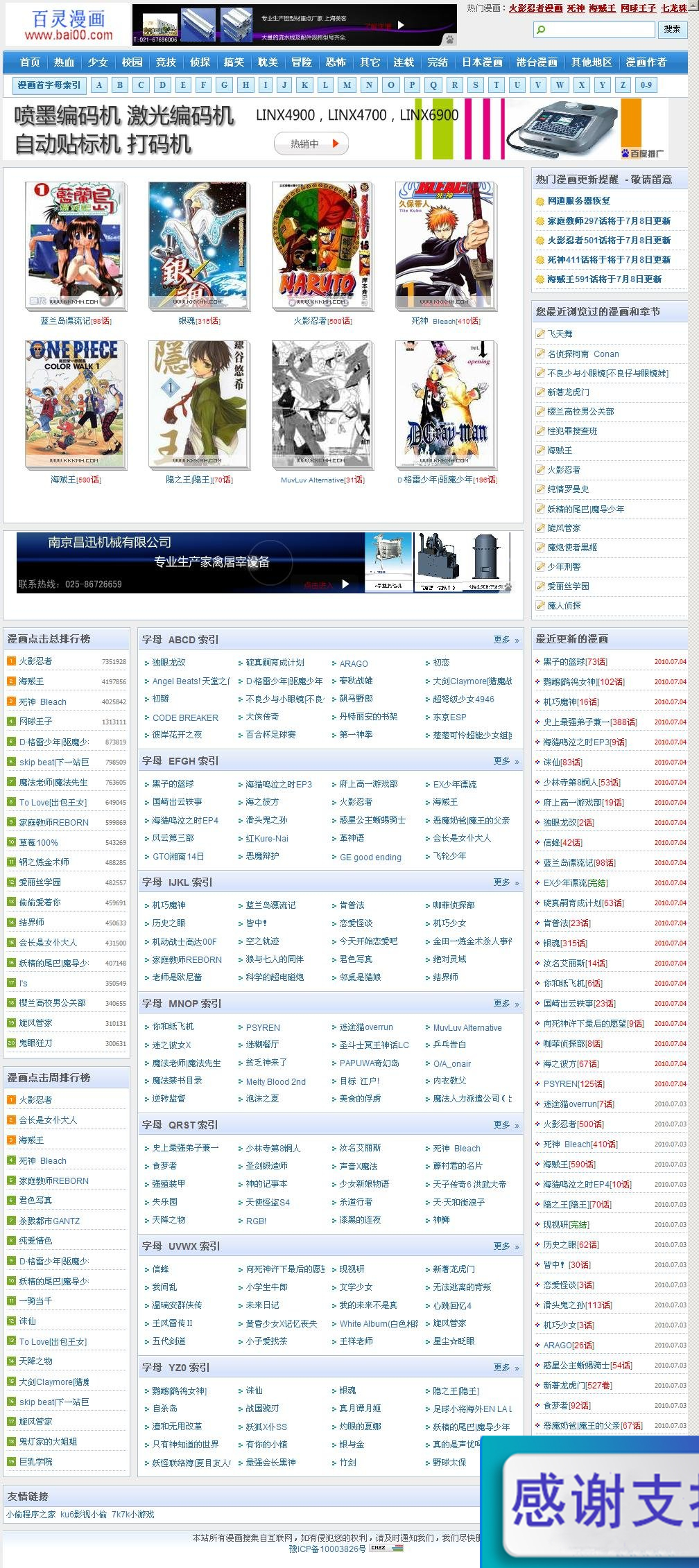This screenshot has width=699, height=1568.
Task: Open more for the MNOP index
Action: pyautogui.click(x=506, y=1004)
